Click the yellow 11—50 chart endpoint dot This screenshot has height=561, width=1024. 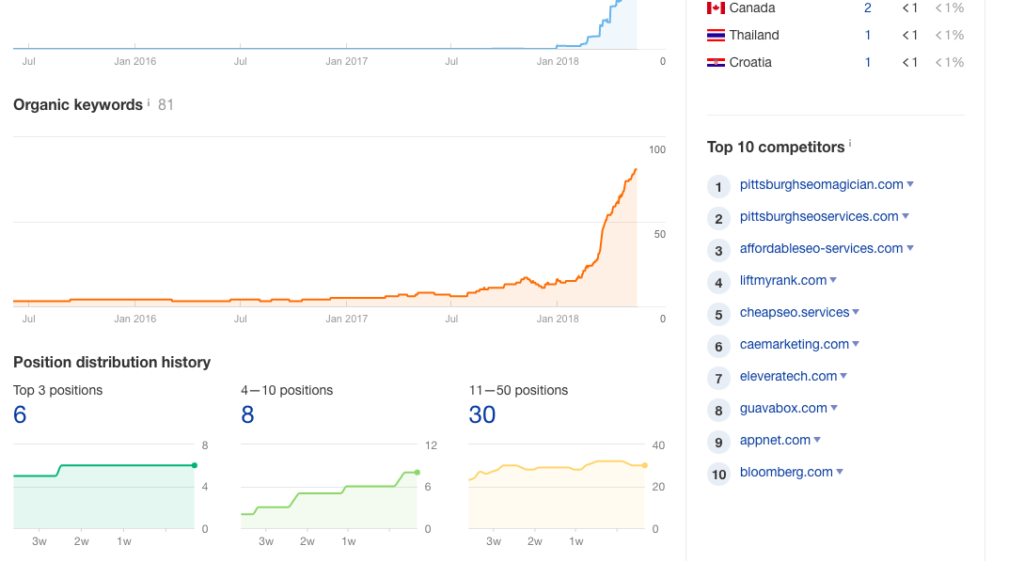click(645, 466)
